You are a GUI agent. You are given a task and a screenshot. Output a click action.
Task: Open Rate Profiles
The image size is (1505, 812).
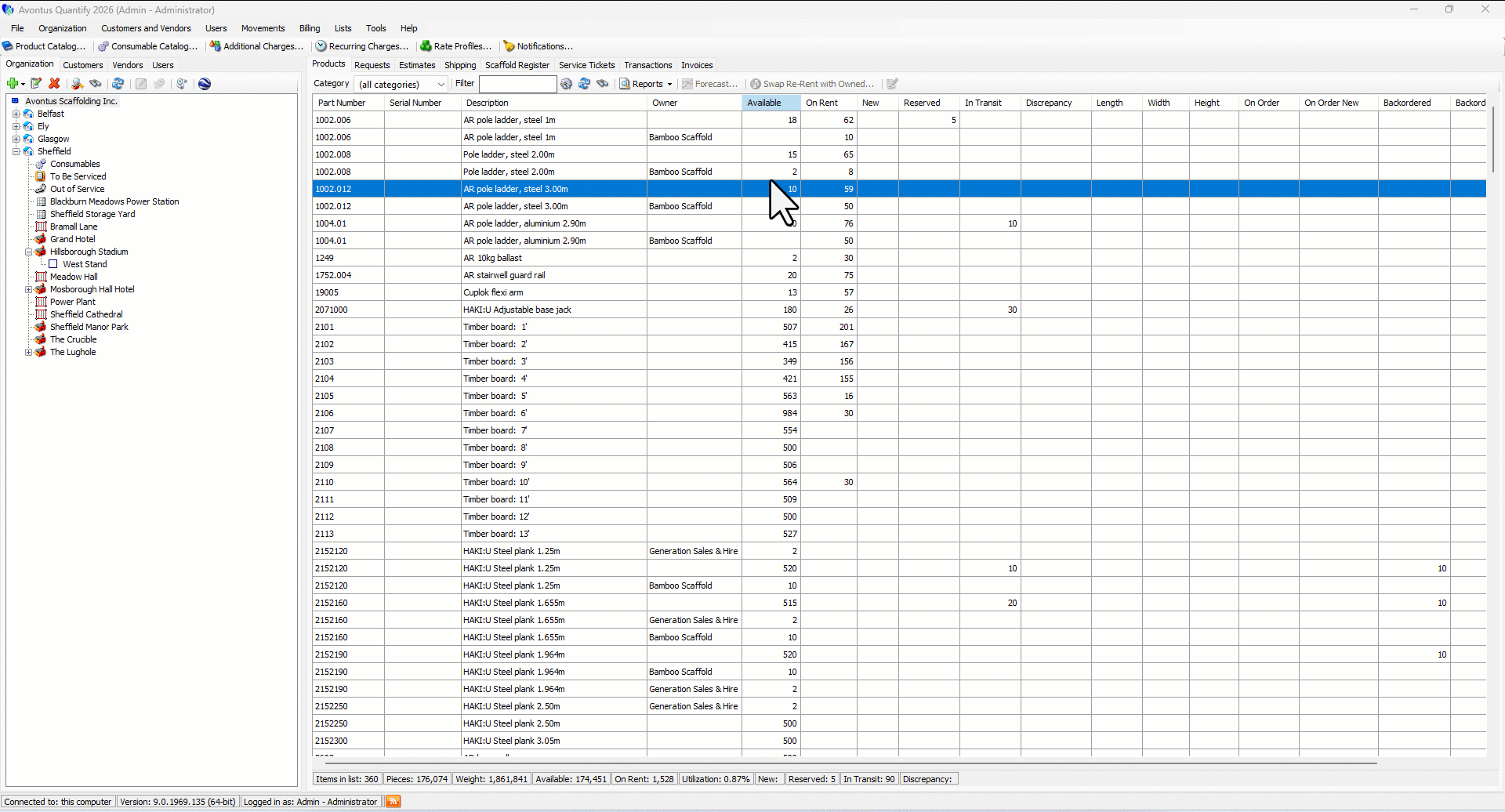click(x=456, y=46)
